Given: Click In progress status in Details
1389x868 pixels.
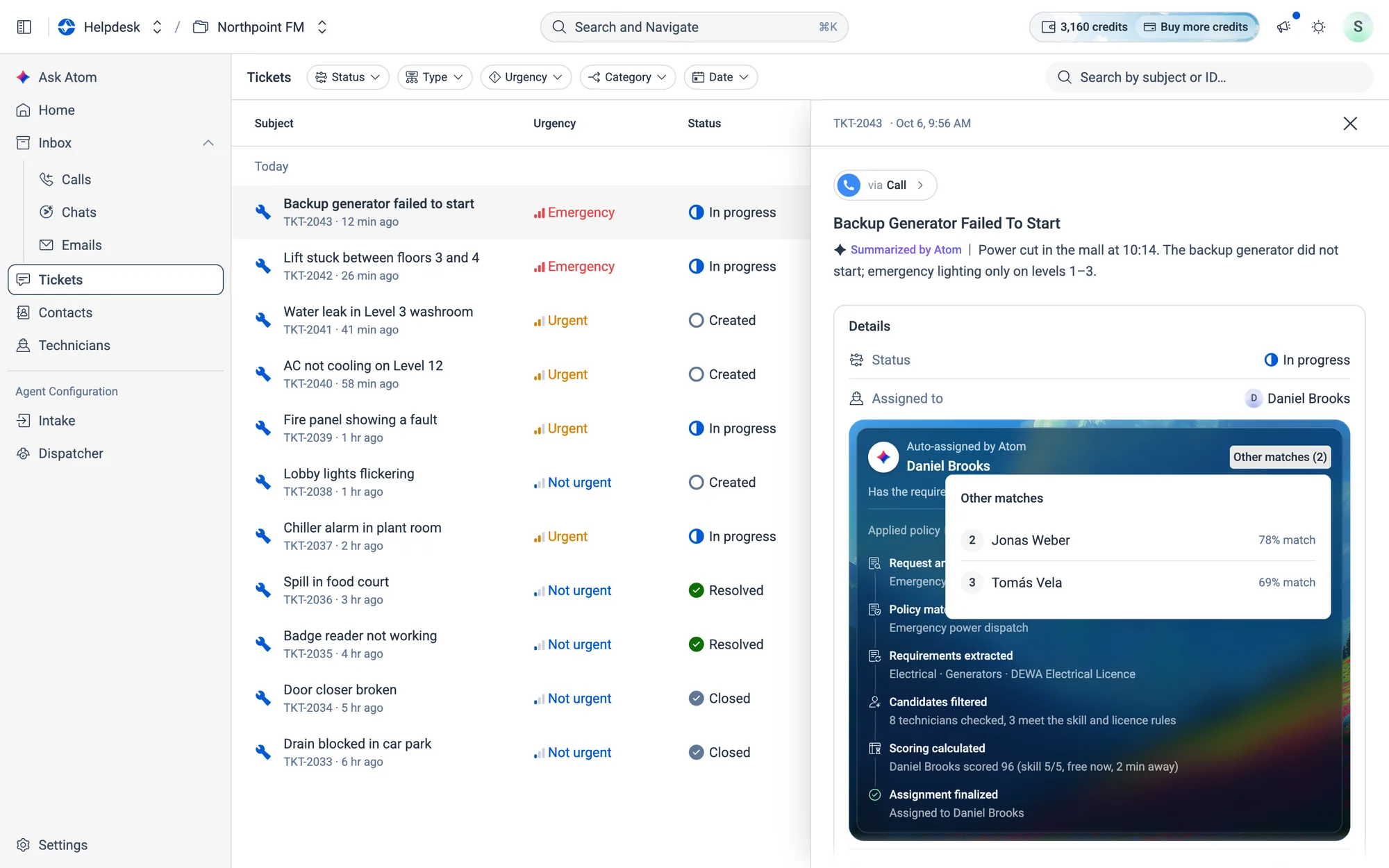Looking at the screenshot, I should (1306, 360).
